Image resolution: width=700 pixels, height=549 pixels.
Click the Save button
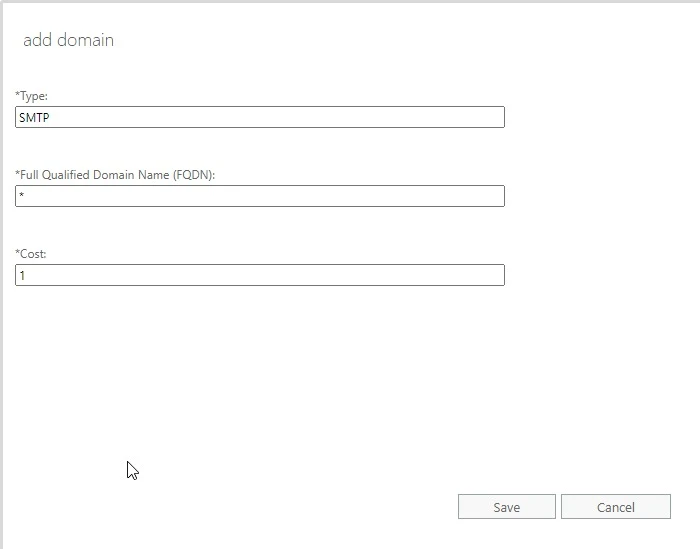506,507
